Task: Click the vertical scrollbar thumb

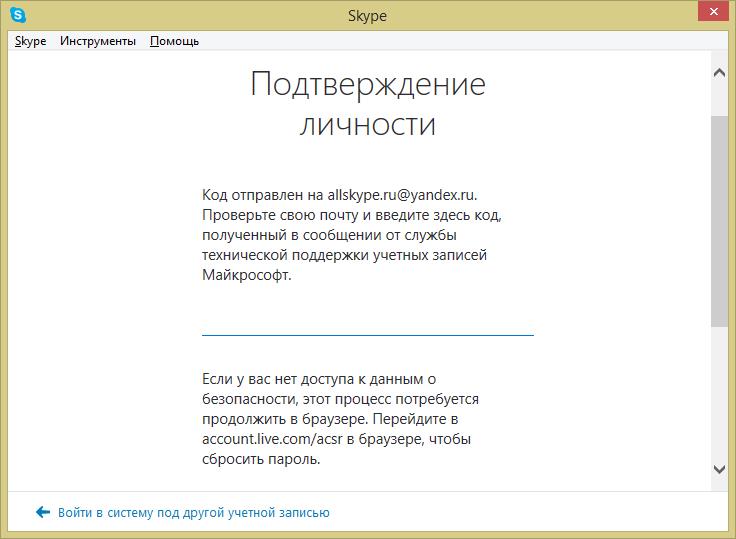Action: [719, 220]
